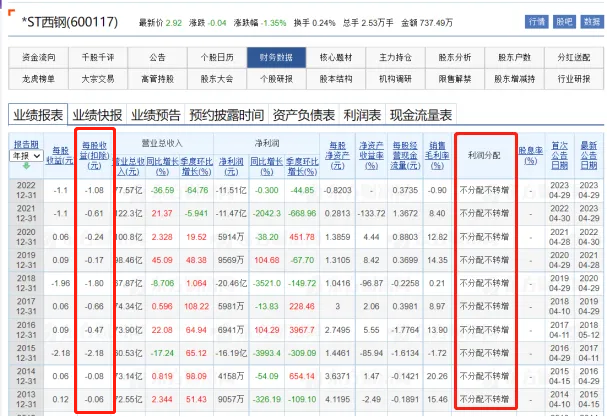Image resolution: width=607 pixels, height=417 pixels.
Task: Switch to the 业绩报表 tab
Action: coord(38,115)
